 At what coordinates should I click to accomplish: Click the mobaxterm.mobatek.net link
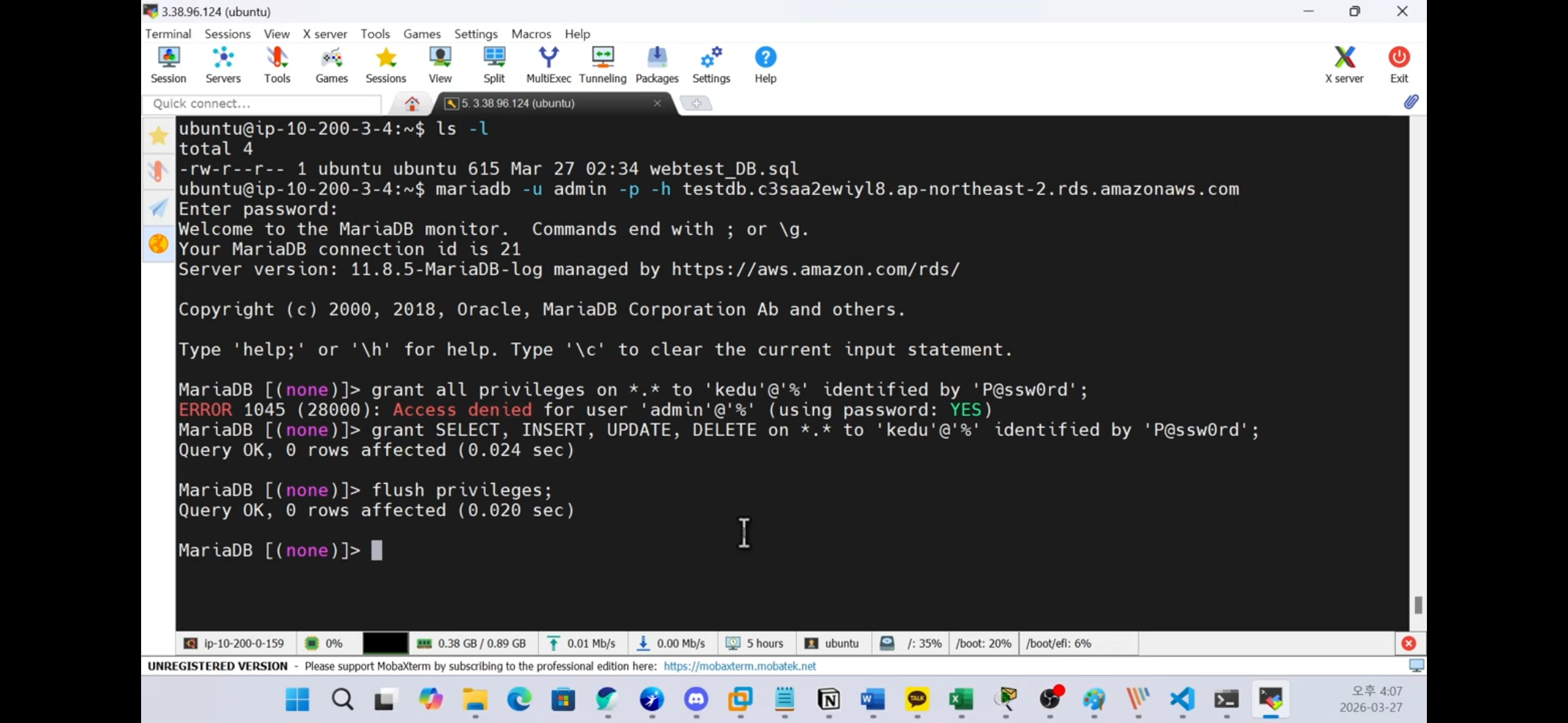[x=739, y=666]
